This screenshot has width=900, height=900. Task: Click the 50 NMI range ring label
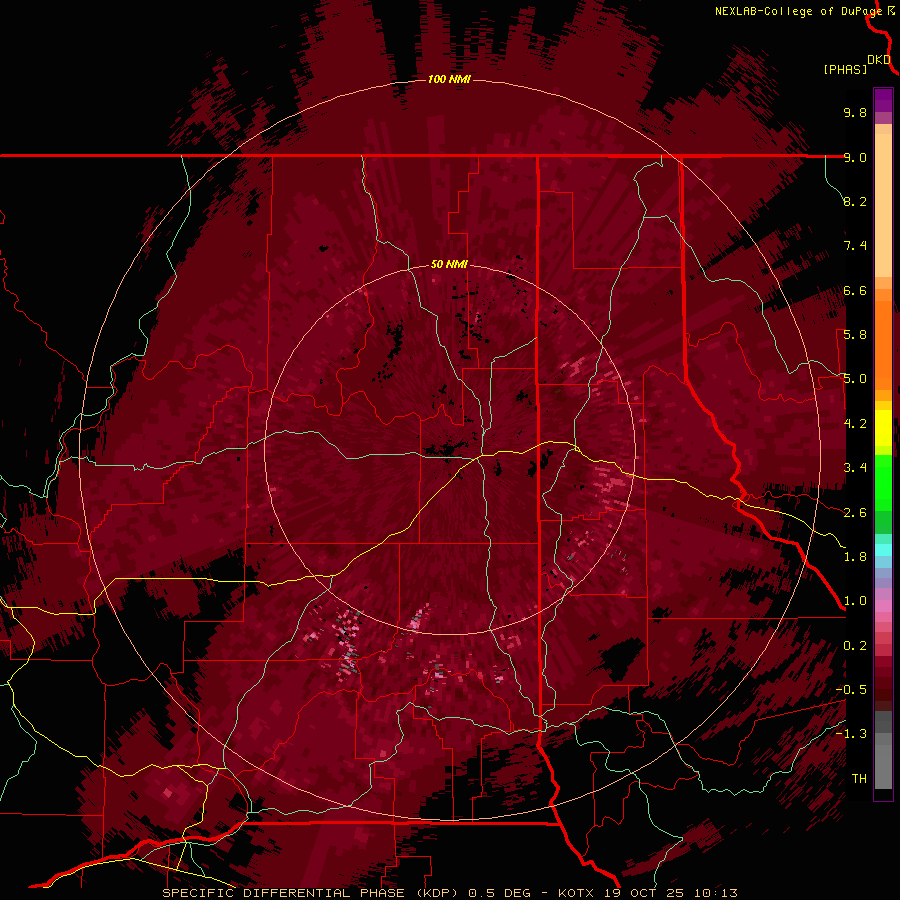pos(449,264)
